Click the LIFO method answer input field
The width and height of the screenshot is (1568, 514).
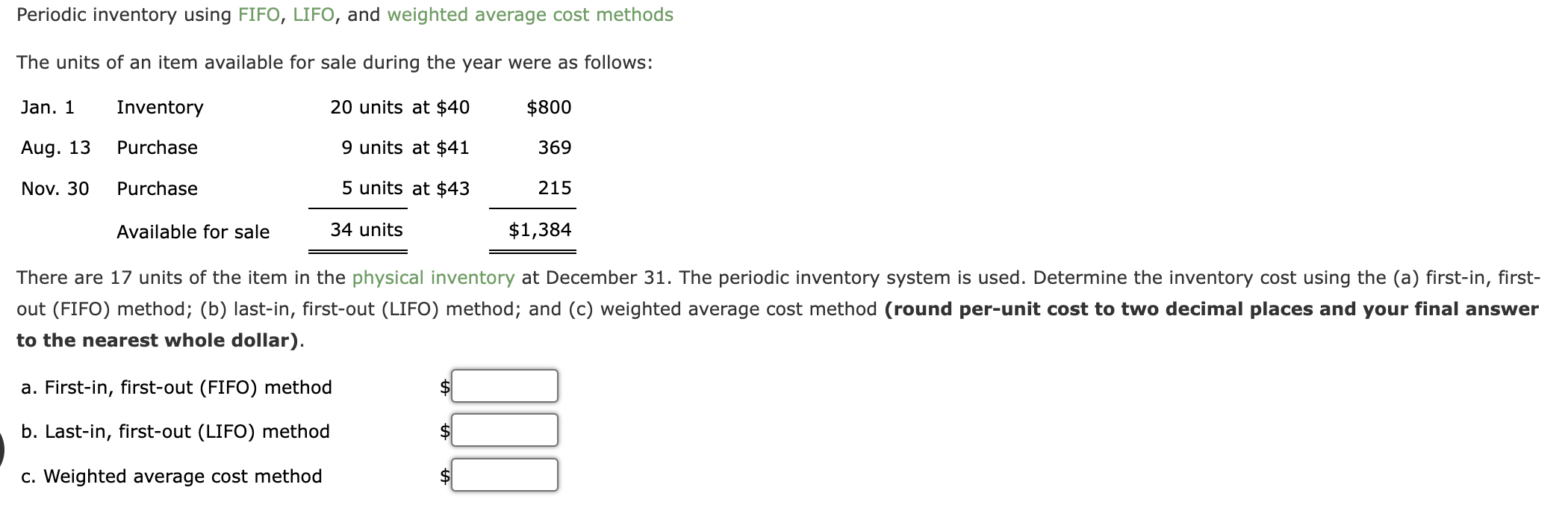[x=504, y=431]
